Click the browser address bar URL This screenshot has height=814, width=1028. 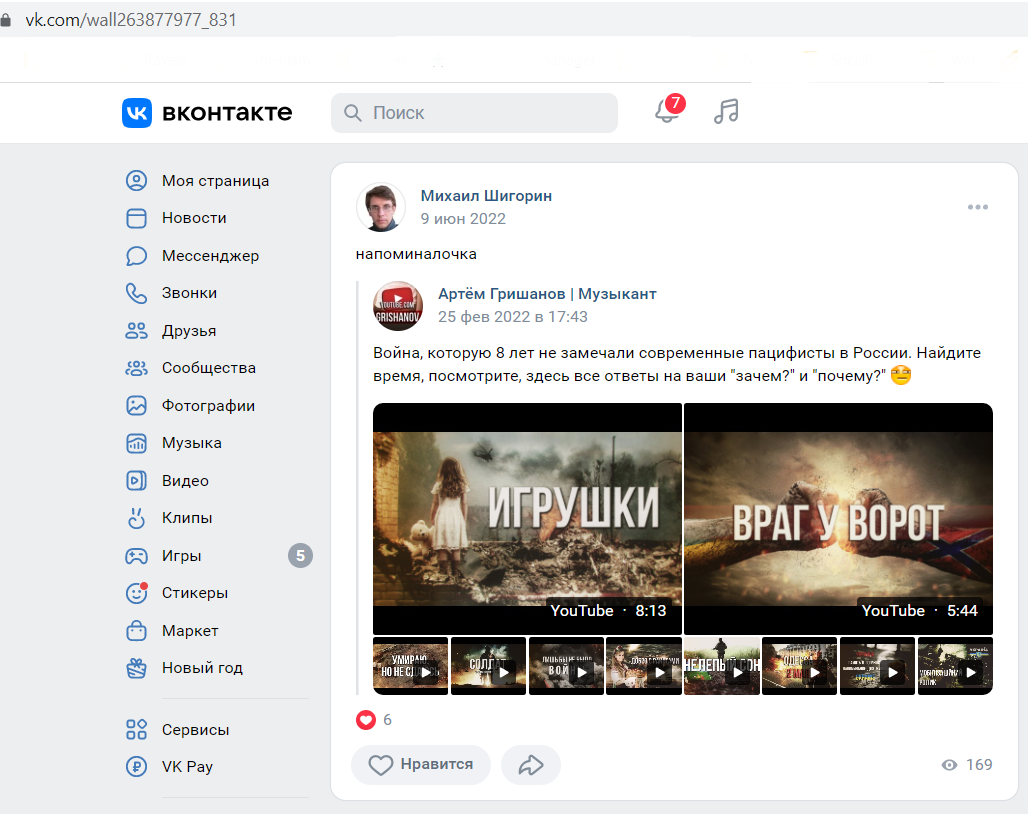pos(131,20)
